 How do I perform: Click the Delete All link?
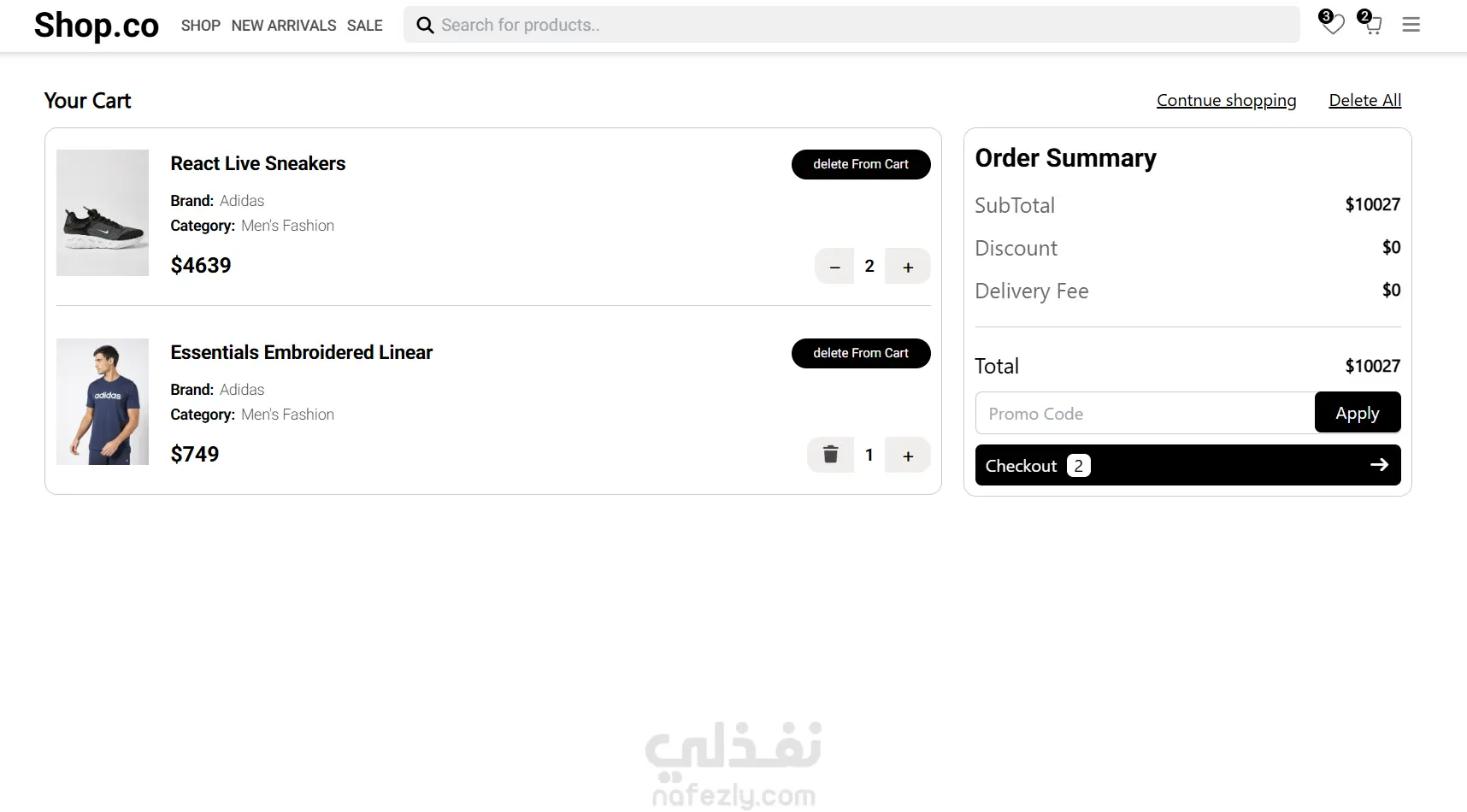click(1365, 101)
